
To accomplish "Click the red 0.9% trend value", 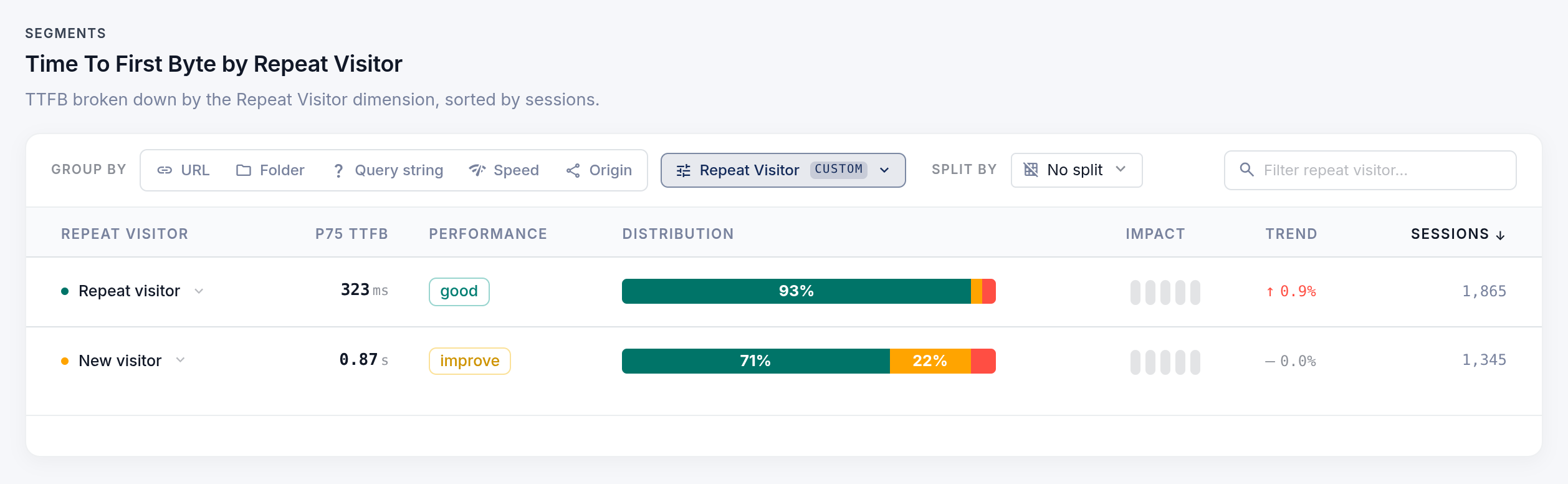I will 1291,291.
